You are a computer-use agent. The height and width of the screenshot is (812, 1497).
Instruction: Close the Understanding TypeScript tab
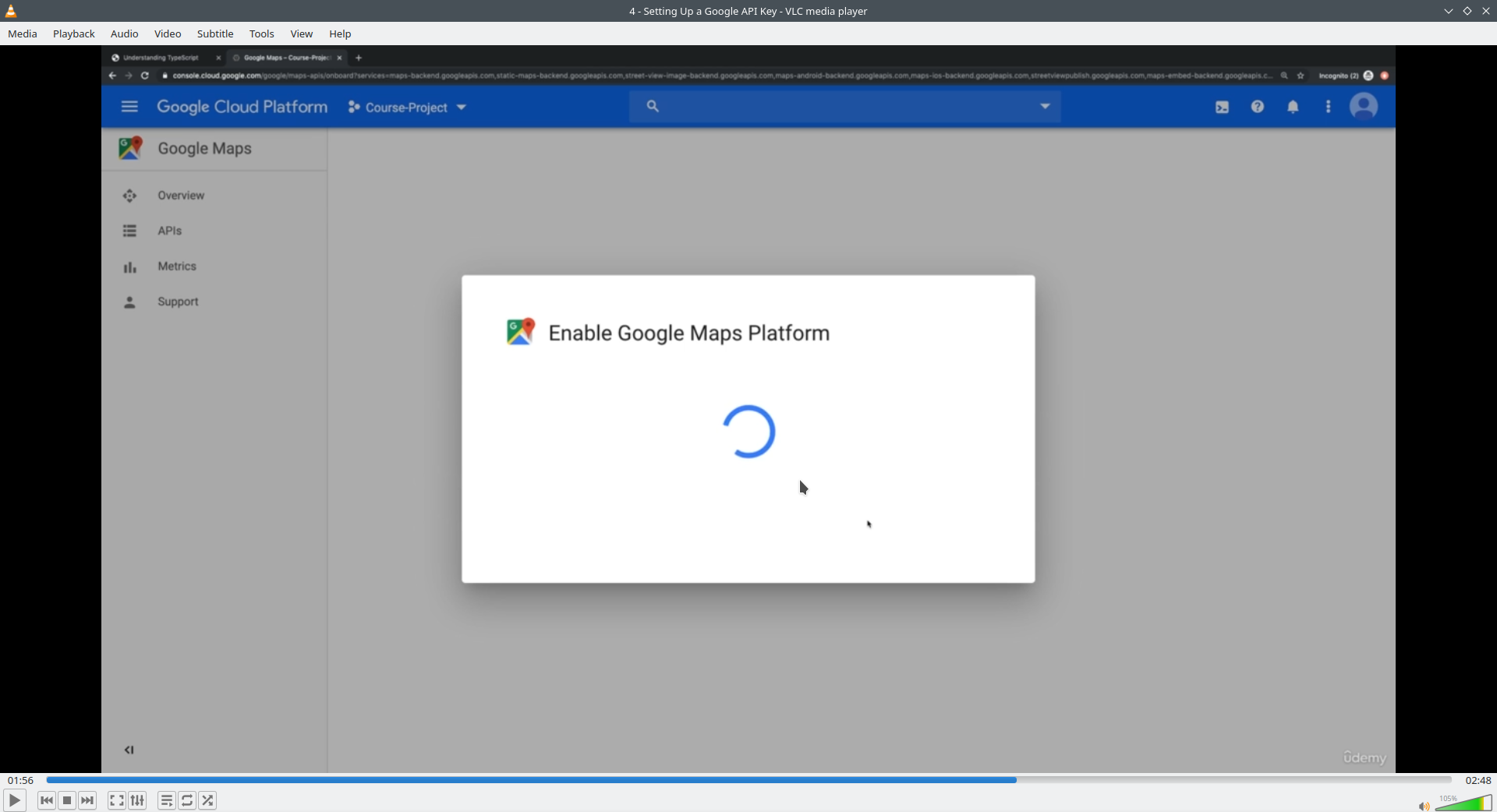point(218,58)
